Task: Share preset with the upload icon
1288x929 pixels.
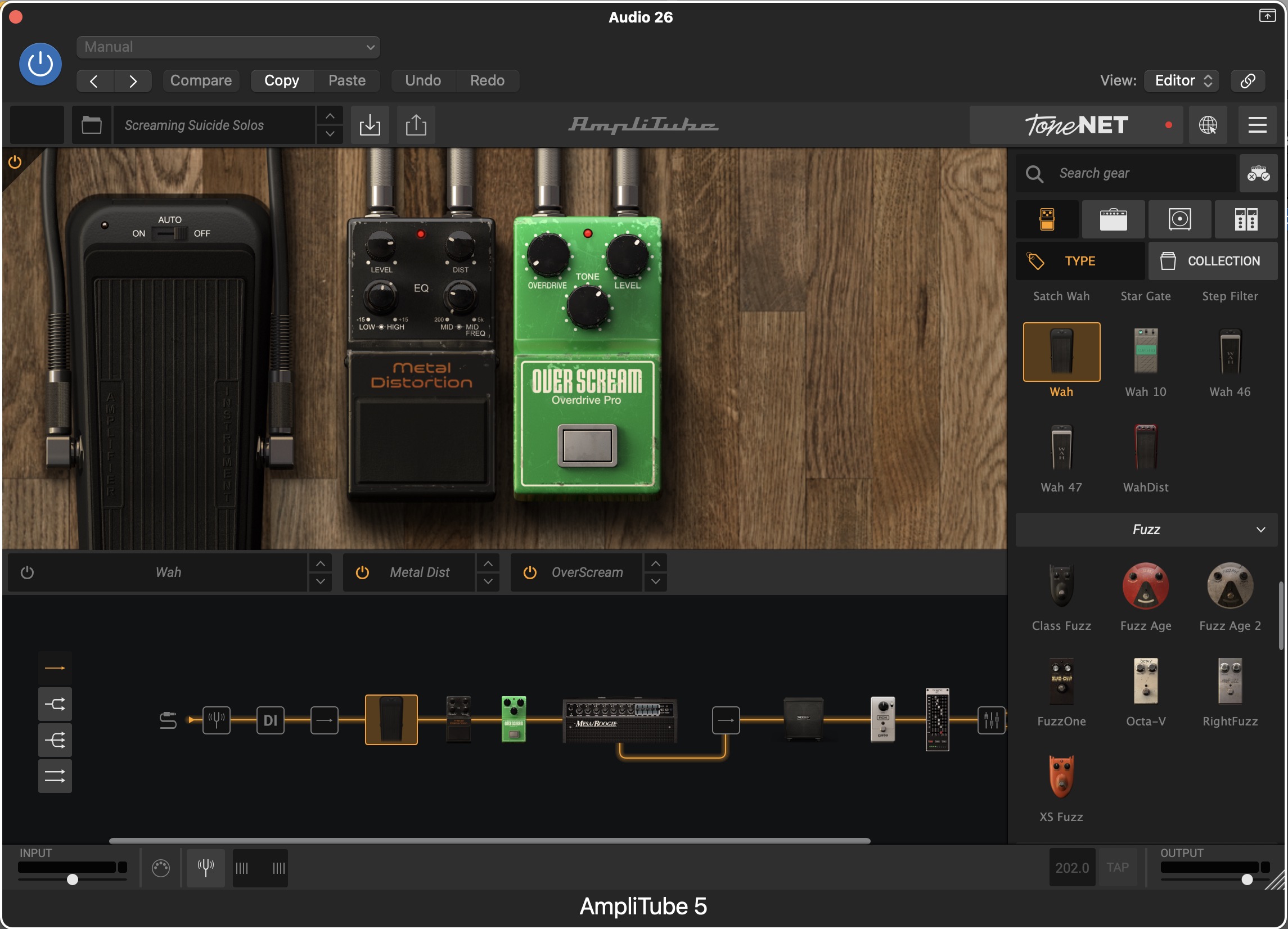Action: point(416,125)
